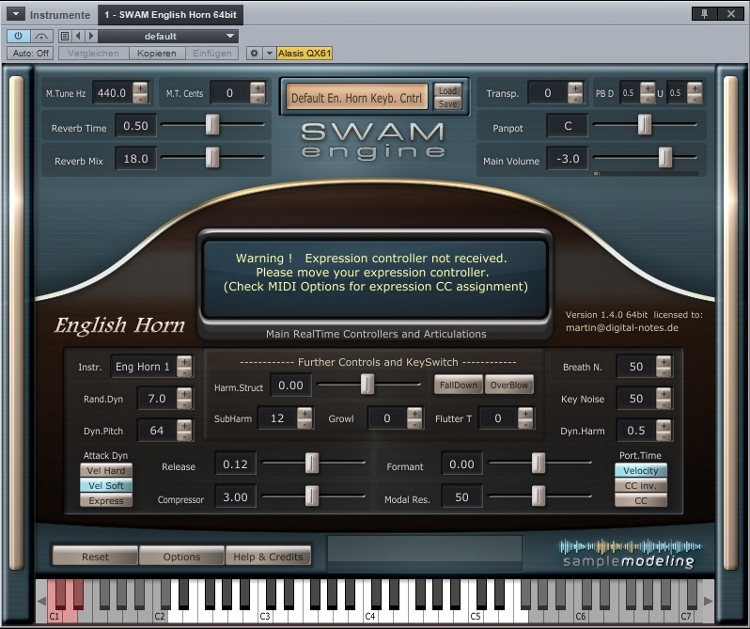Click Einfügen button
Viewport: 750px width, 629px height.
[212, 53]
